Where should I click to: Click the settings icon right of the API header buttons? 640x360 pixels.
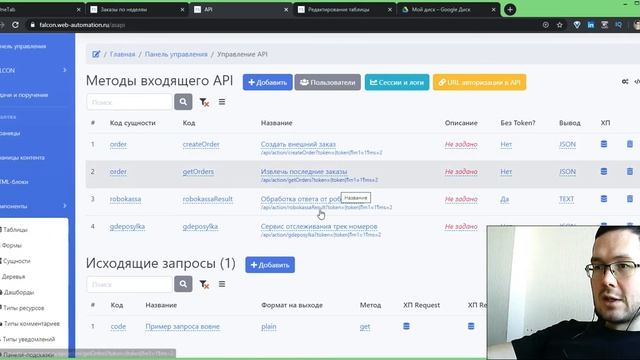[625, 82]
